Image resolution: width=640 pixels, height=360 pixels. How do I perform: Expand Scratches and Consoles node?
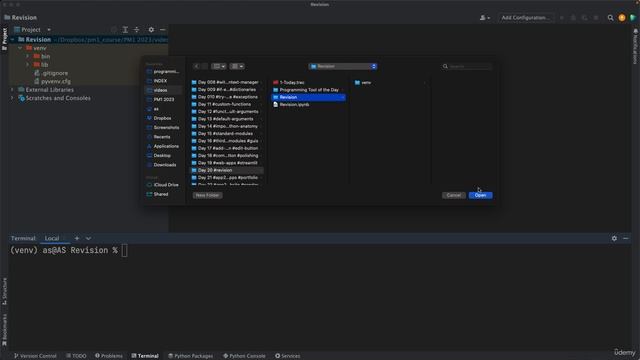point(12,98)
